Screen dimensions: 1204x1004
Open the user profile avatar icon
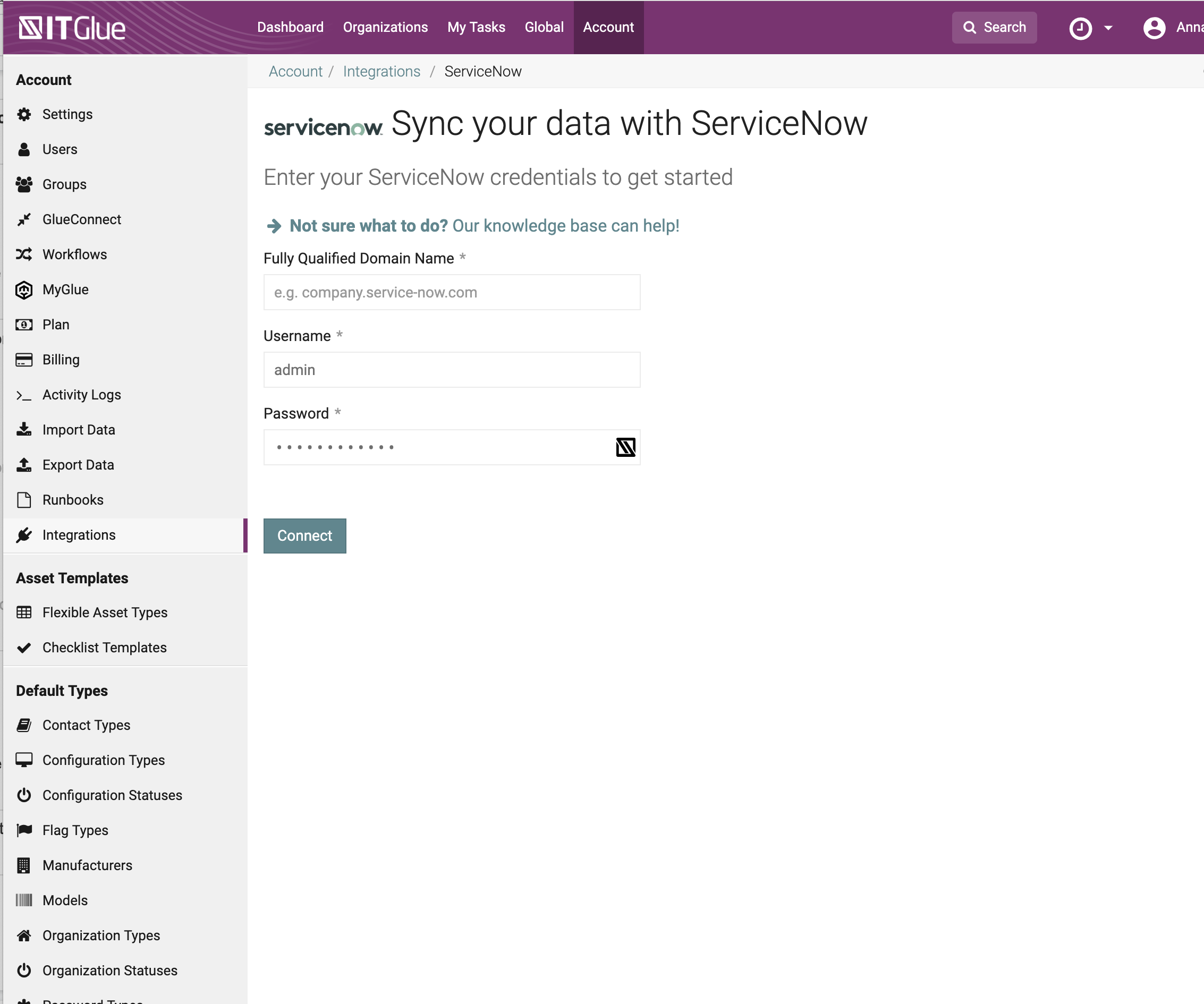pyautogui.click(x=1154, y=28)
